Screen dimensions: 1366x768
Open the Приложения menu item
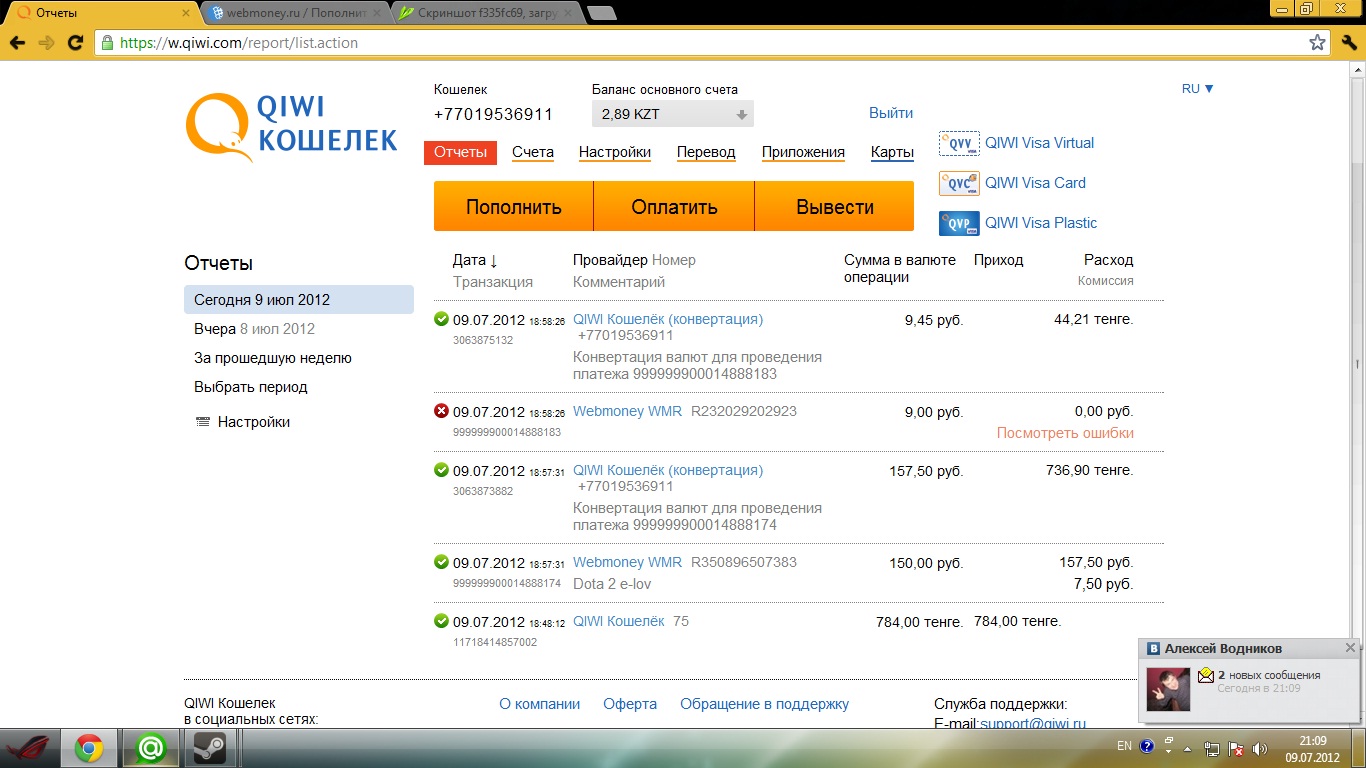[x=803, y=152]
